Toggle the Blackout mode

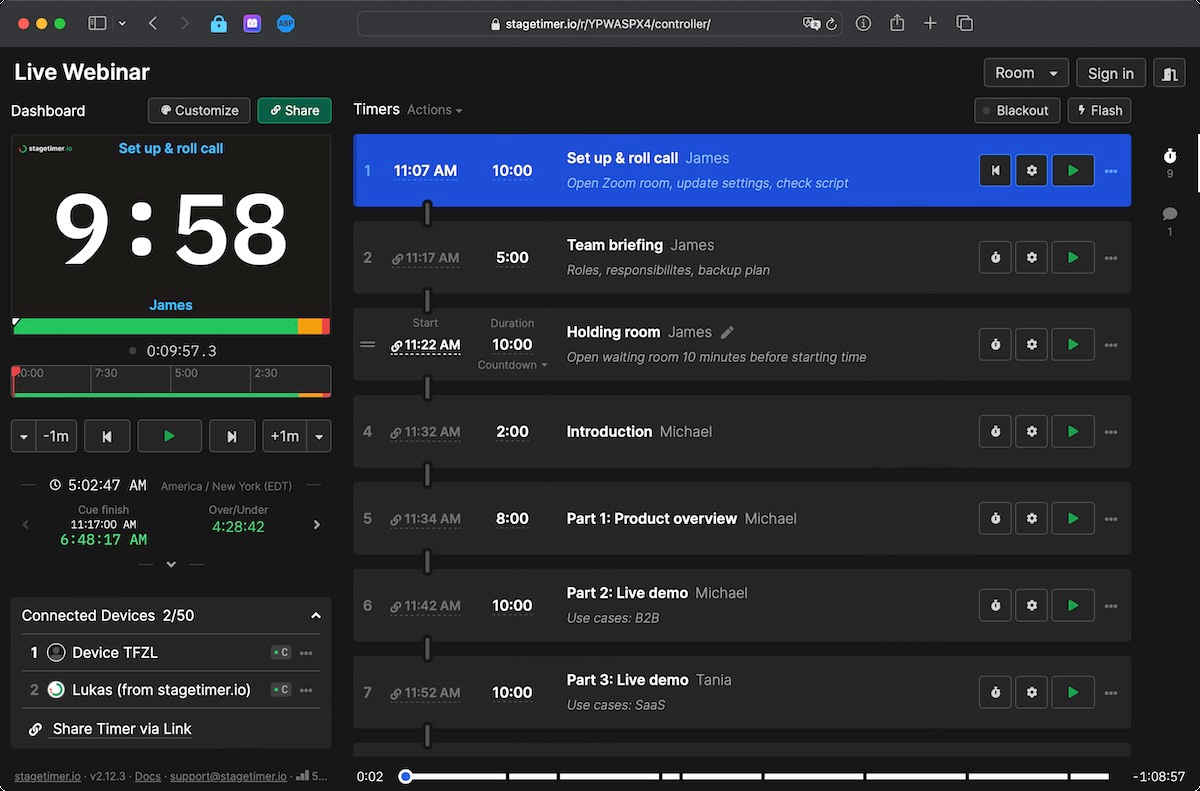[x=1016, y=110]
